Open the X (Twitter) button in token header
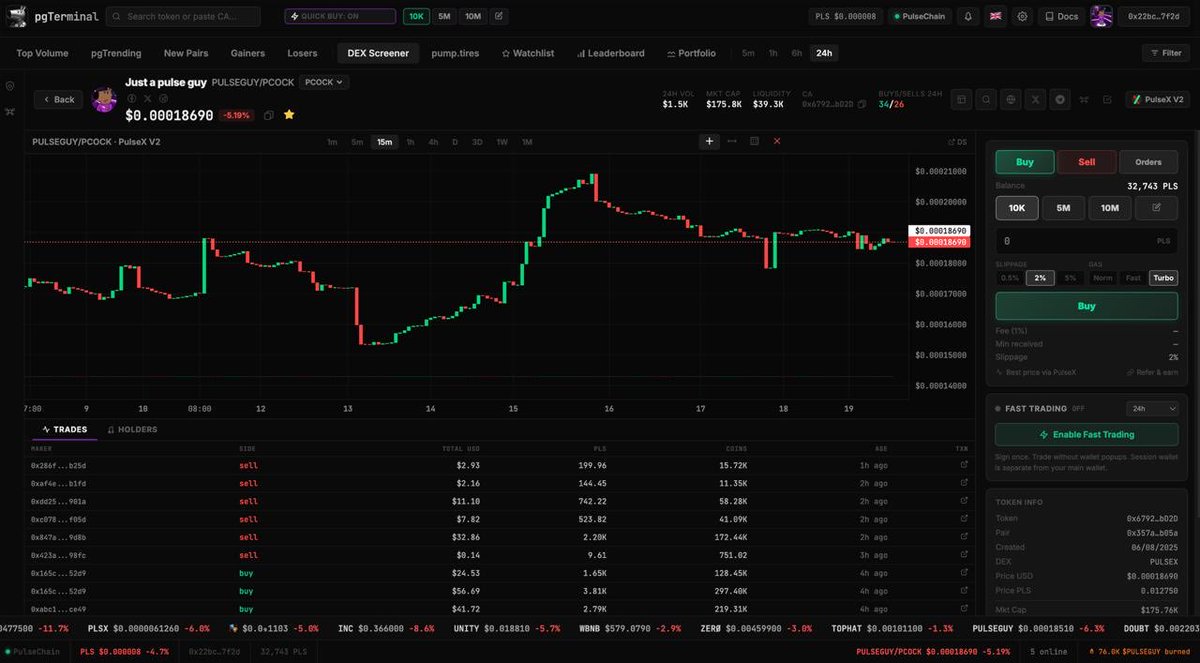The height and width of the screenshot is (663, 1200). click(x=1036, y=99)
